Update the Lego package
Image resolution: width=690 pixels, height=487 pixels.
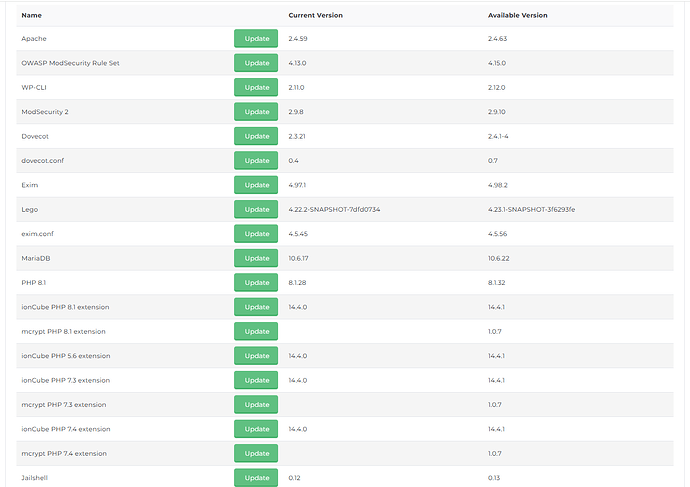pos(256,209)
